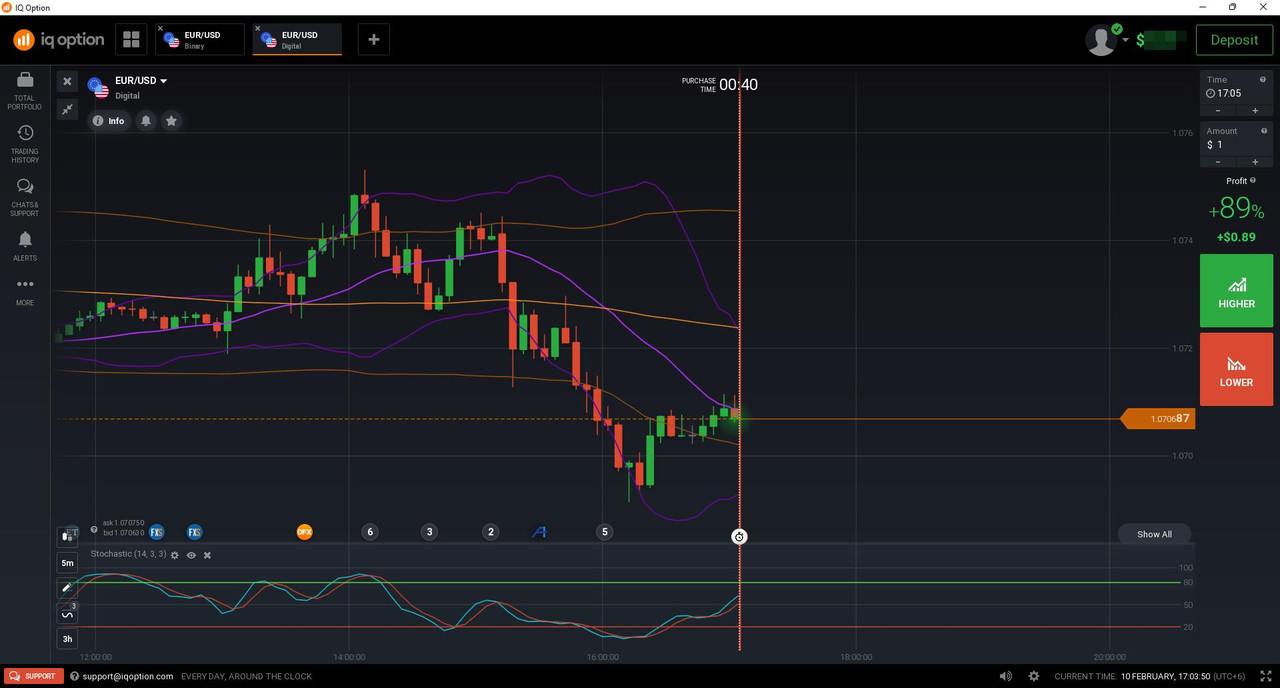Click the green account balance amount
This screenshot has height=688, width=1280.
1160,40
